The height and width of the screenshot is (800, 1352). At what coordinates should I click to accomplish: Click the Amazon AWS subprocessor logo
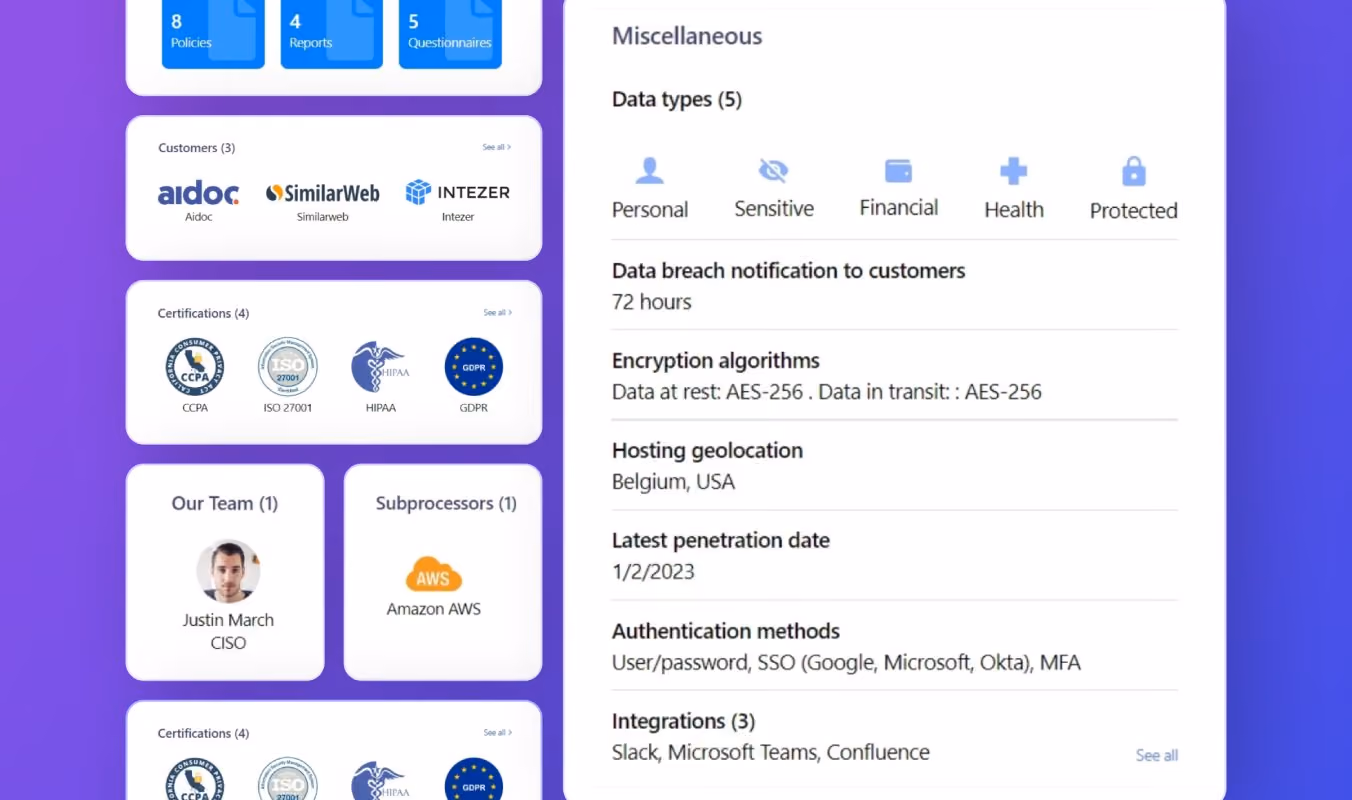click(x=434, y=575)
